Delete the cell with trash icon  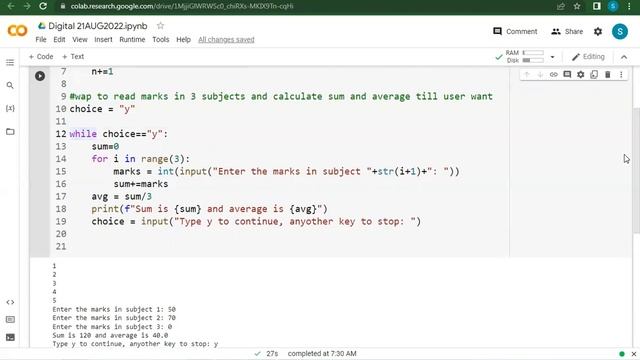click(607, 75)
